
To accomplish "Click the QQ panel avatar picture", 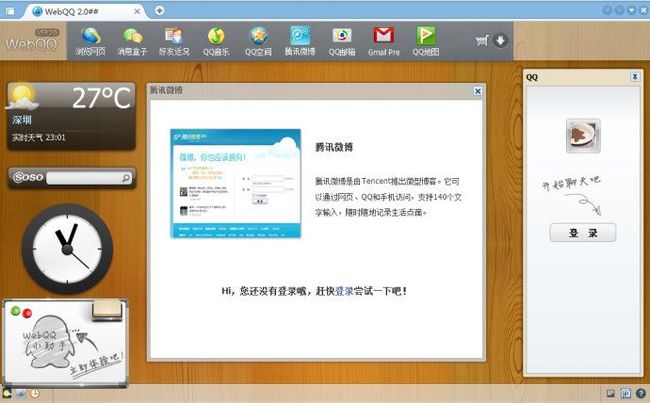I will click(x=583, y=136).
